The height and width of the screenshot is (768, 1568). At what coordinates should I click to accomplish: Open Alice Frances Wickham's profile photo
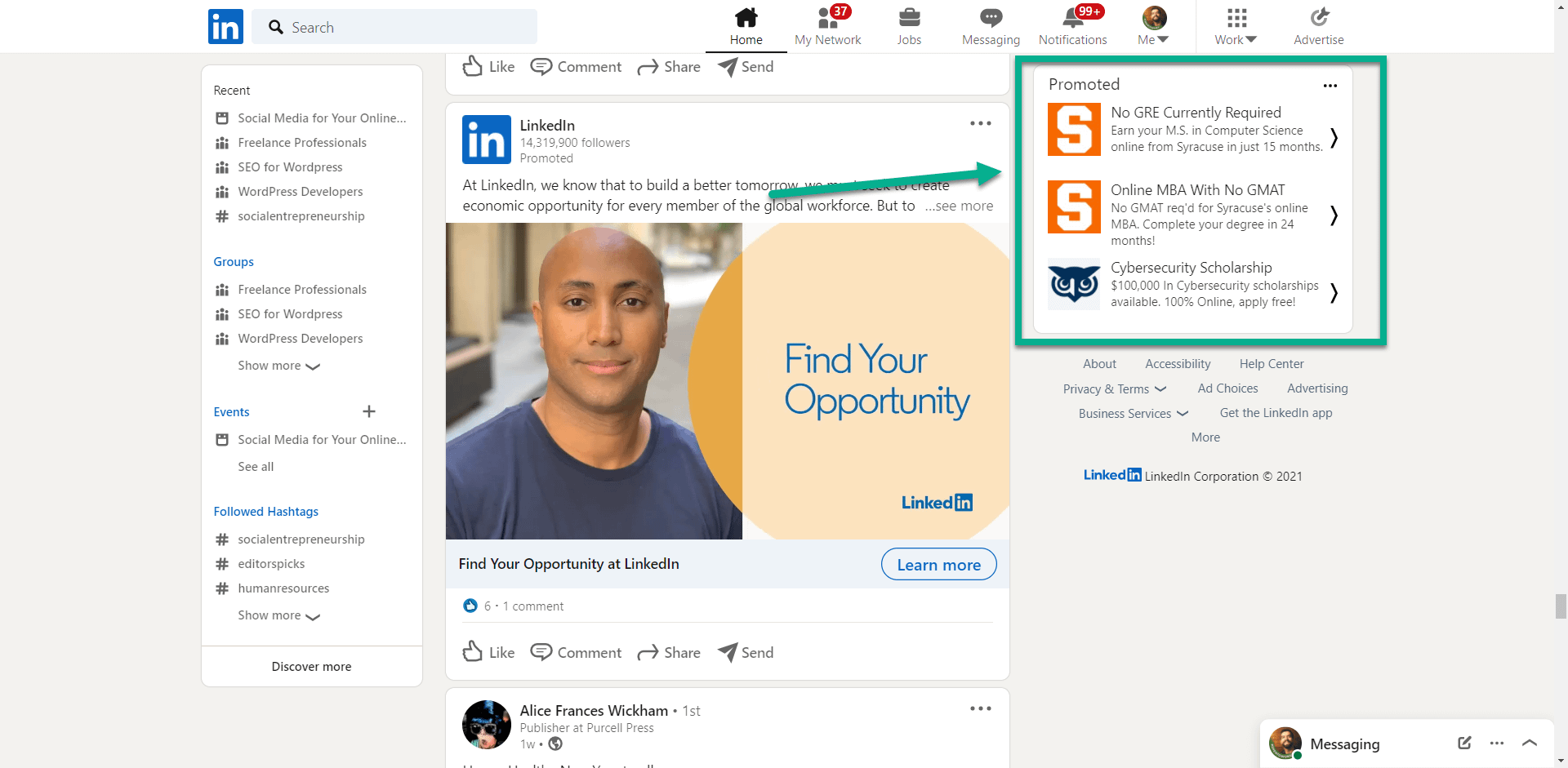(x=487, y=725)
